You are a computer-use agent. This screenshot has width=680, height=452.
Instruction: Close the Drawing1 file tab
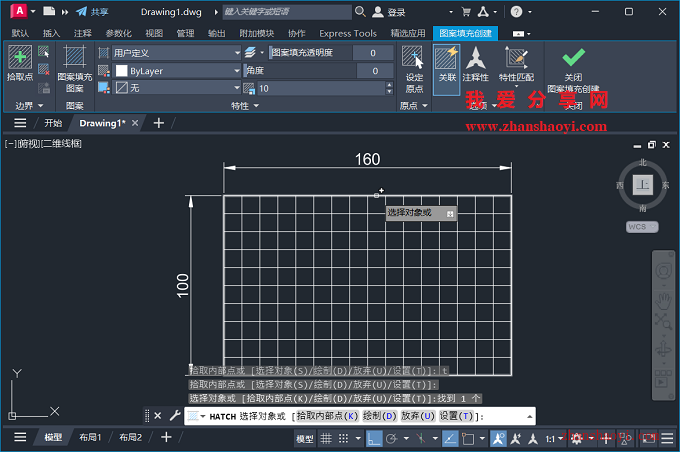135,123
